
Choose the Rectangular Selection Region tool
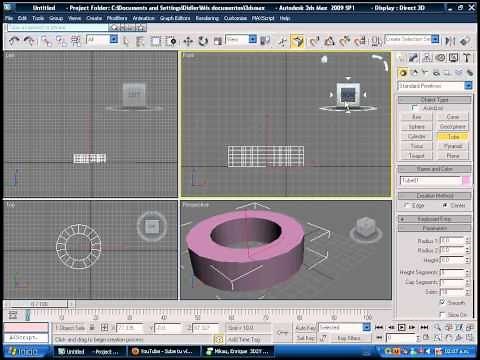click(156, 41)
